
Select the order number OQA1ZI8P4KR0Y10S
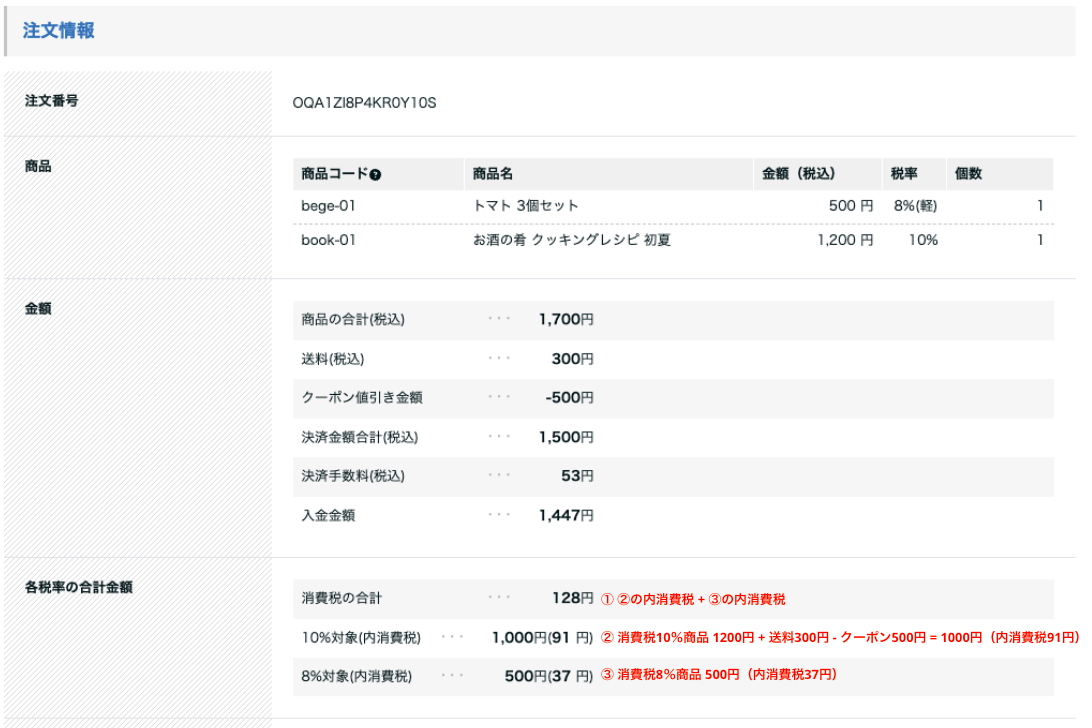tap(364, 102)
